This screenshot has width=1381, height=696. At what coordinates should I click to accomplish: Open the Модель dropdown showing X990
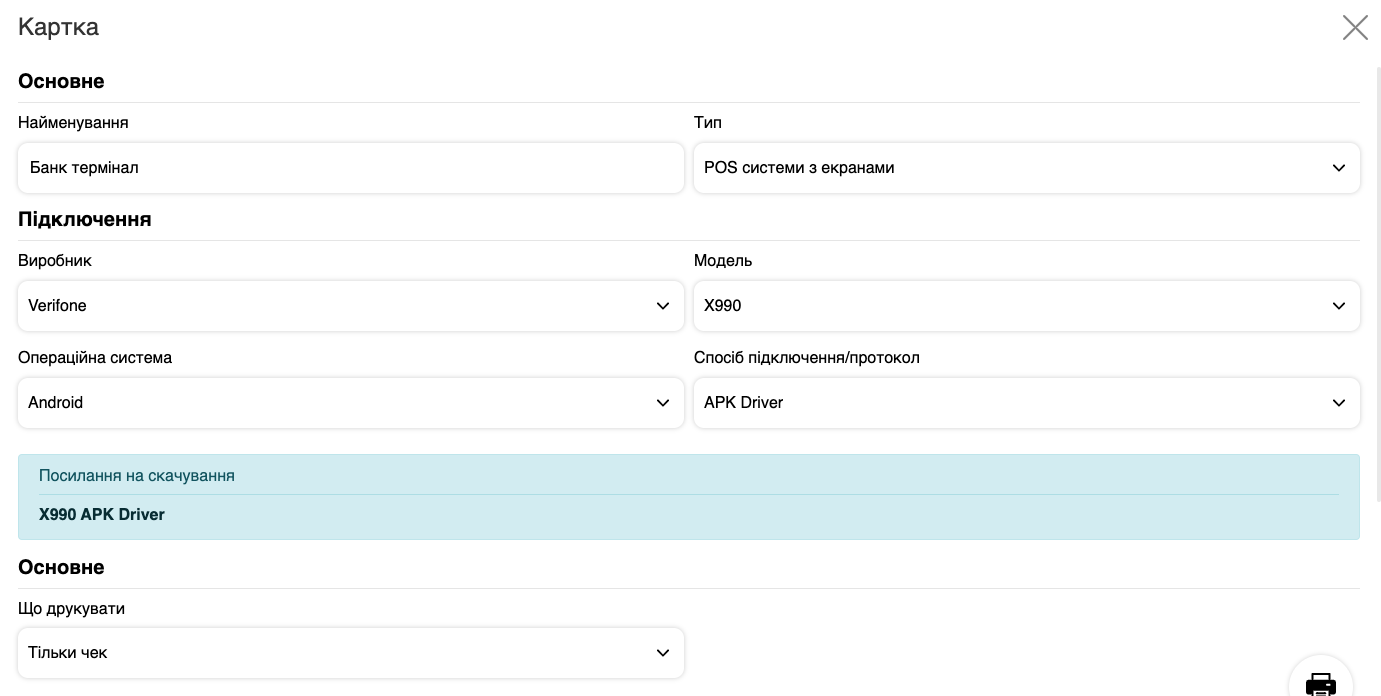point(1000,306)
